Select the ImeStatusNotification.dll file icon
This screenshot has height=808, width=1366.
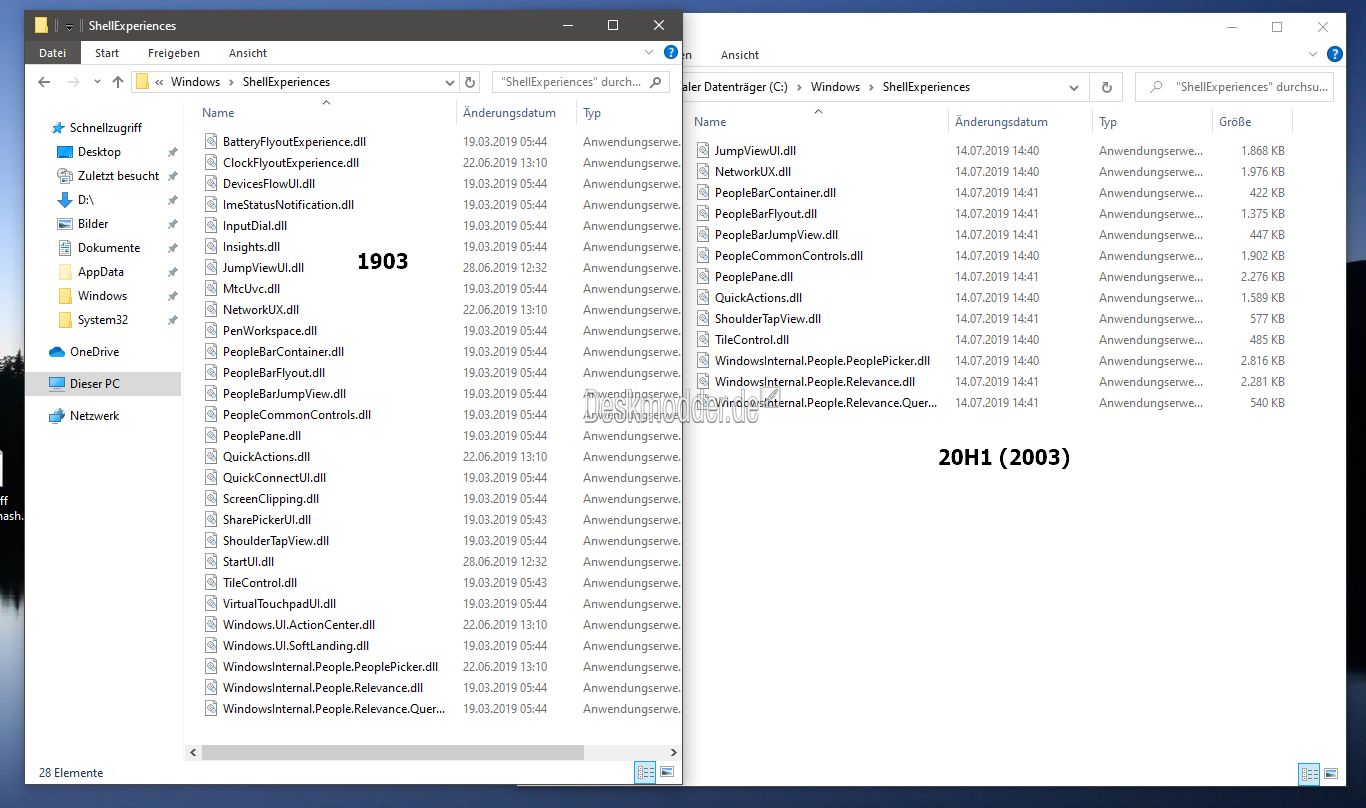(211, 205)
